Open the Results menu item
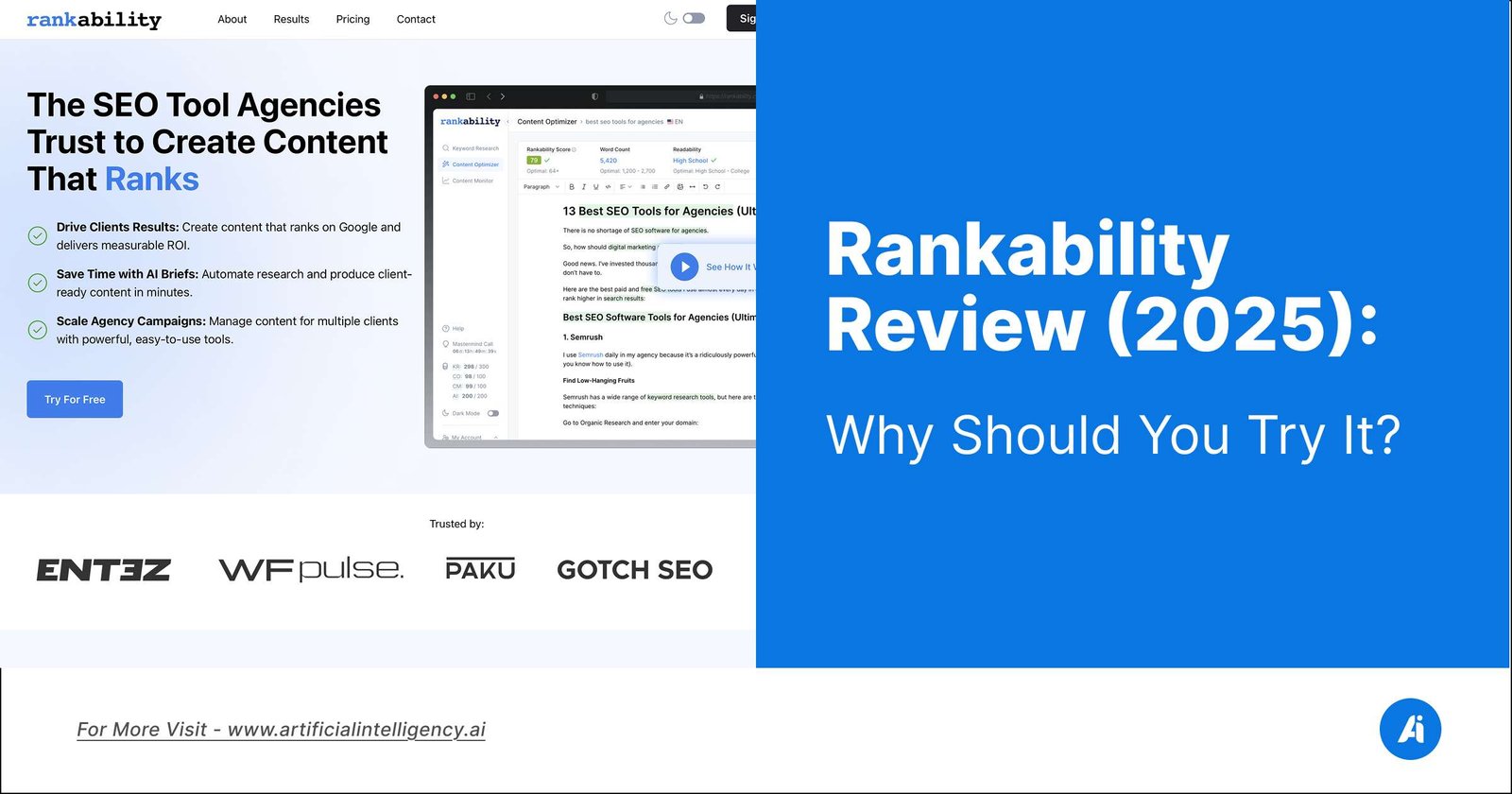The height and width of the screenshot is (794, 1512). click(291, 19)
